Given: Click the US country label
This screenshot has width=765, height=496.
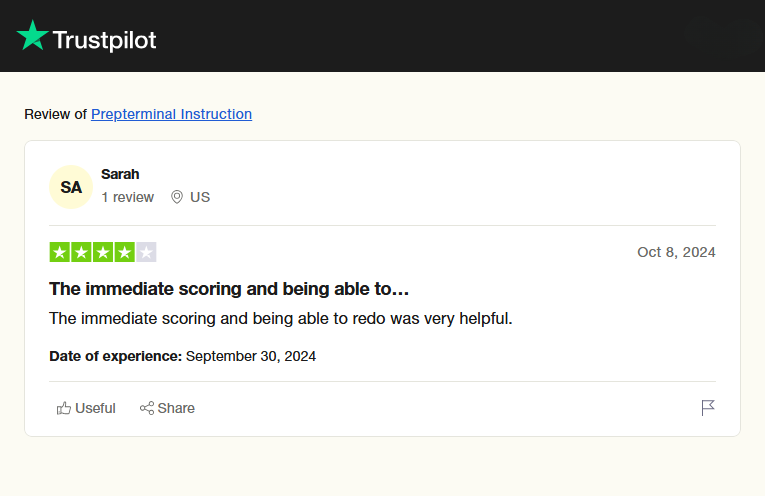Looking at the screenshot, I should [200, 197].
